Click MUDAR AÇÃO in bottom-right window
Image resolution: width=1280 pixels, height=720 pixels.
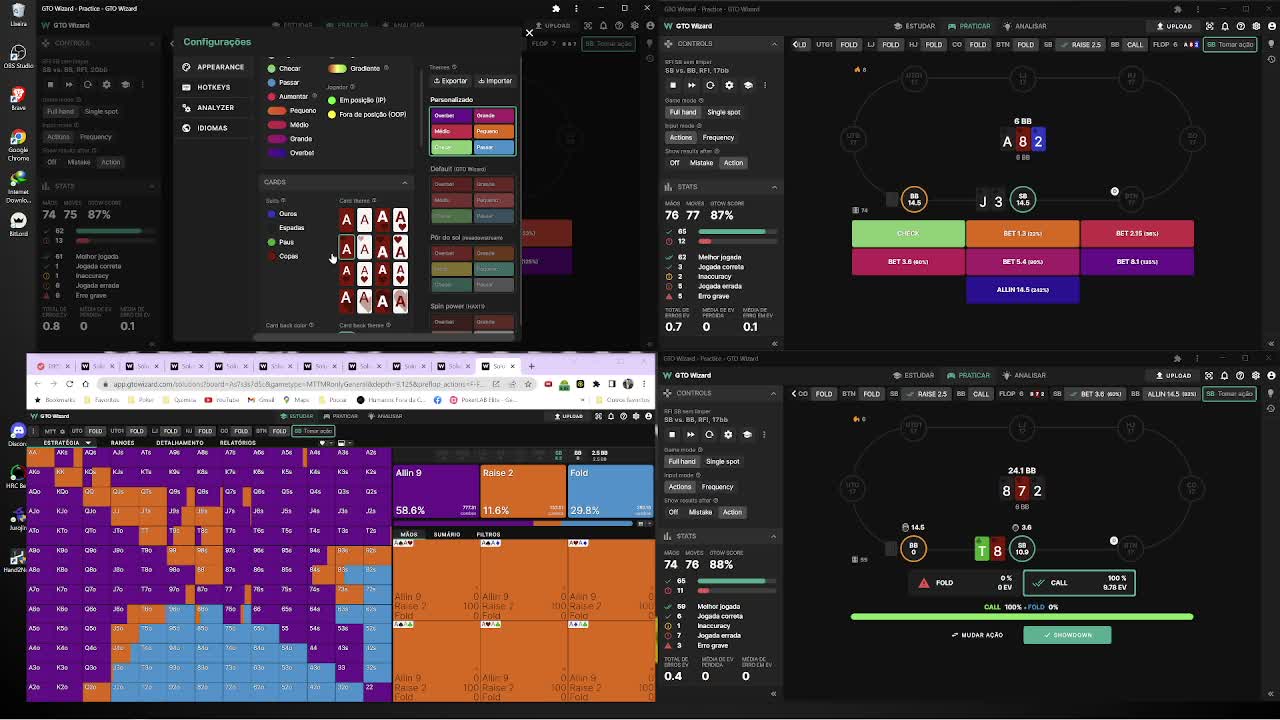pos(977,635)
